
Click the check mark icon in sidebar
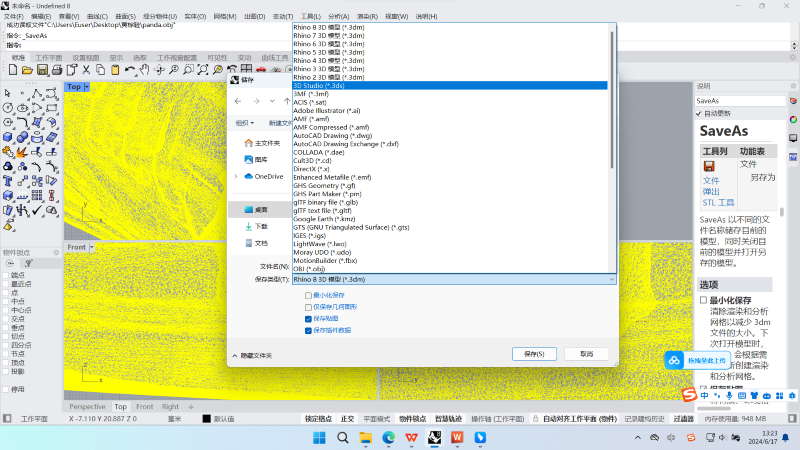click(37, 210)
